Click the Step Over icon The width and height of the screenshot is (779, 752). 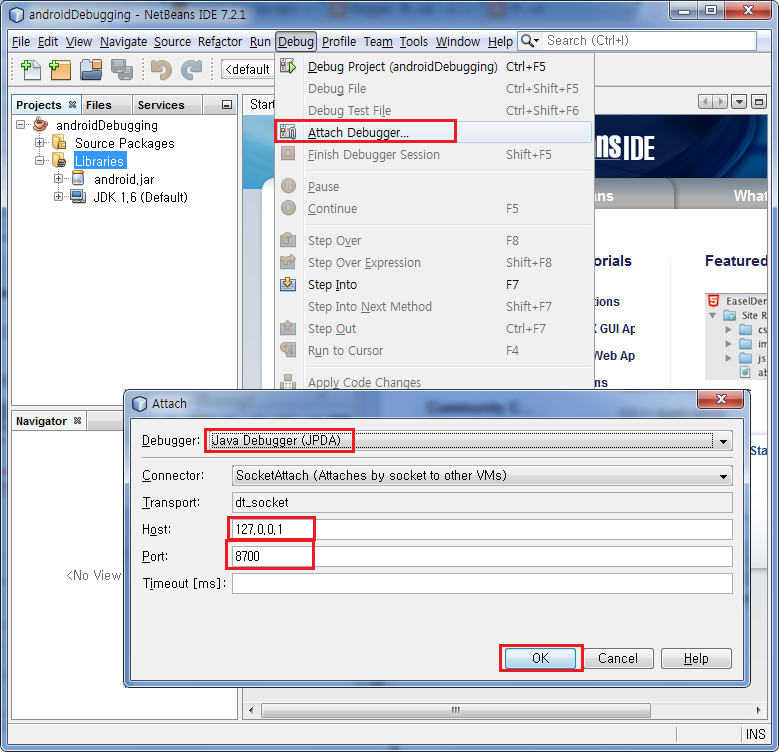tap(288, 240)
